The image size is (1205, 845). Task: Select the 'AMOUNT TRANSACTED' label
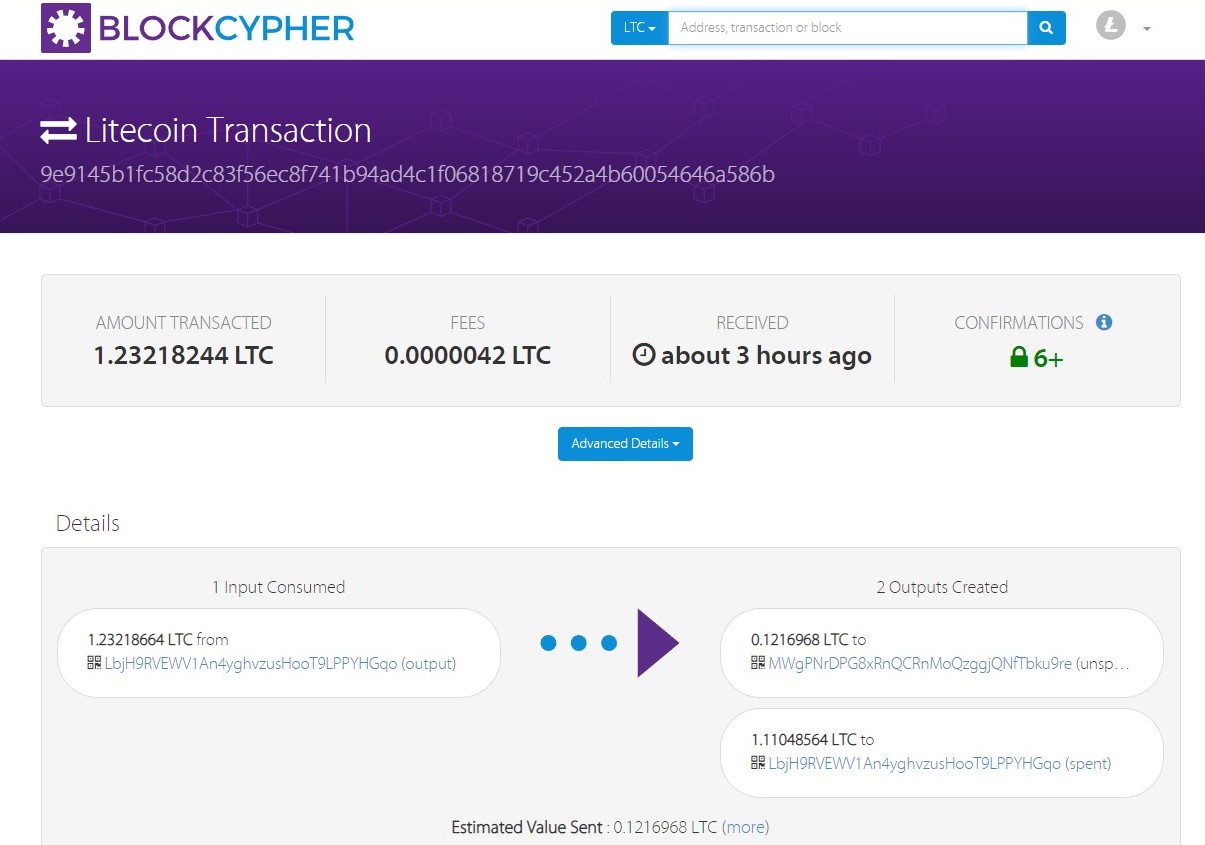[x=183, y=323]
